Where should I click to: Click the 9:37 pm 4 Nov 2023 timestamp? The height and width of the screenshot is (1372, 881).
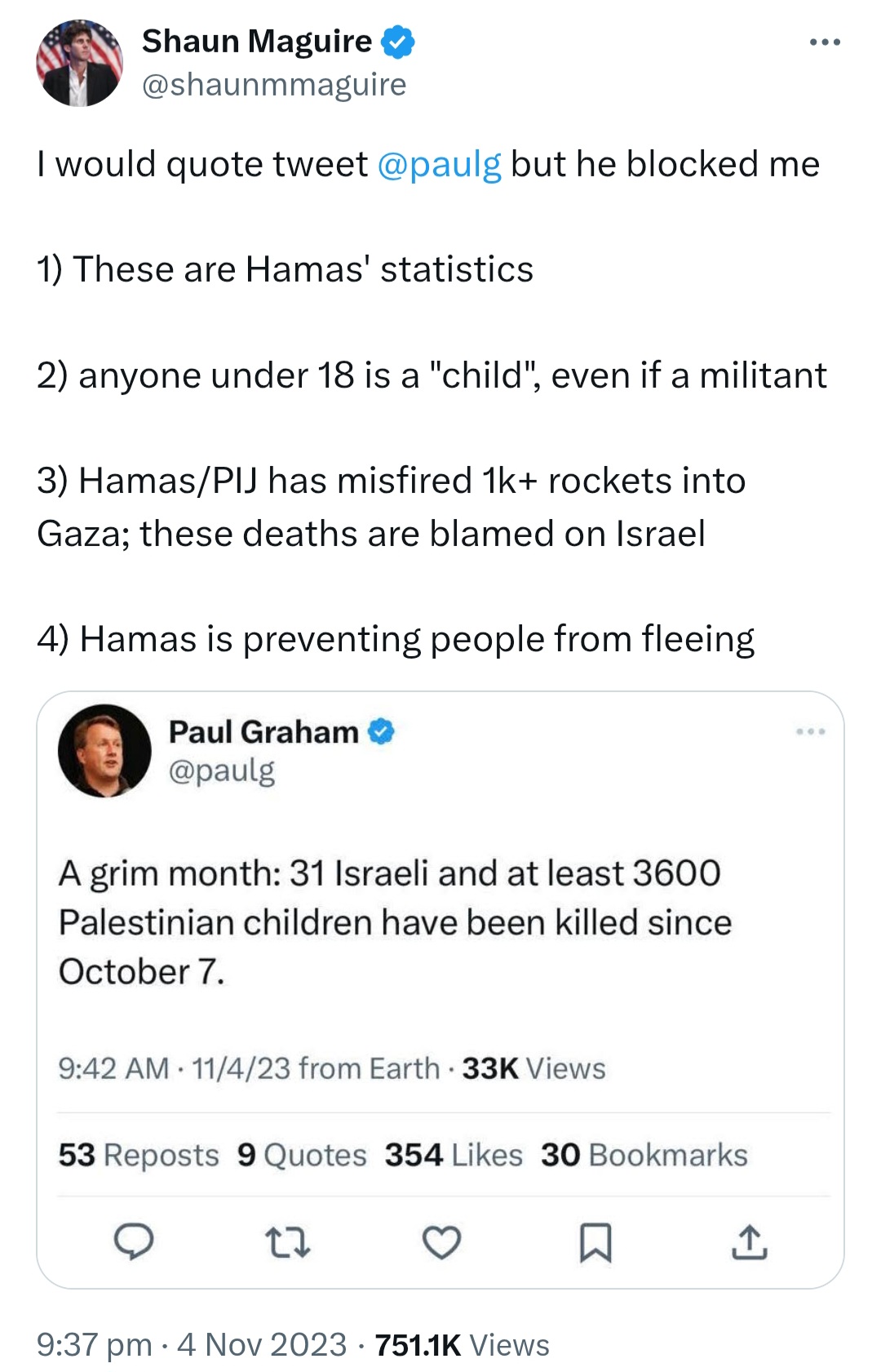[x=192, y=1344]
